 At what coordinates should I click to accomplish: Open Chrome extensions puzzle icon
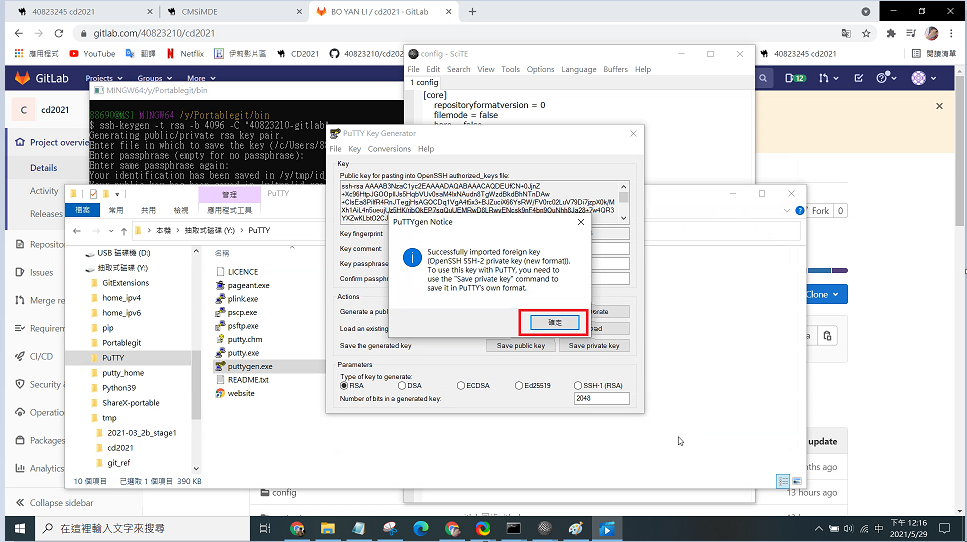pyautogui.click(x=891, y=33)
